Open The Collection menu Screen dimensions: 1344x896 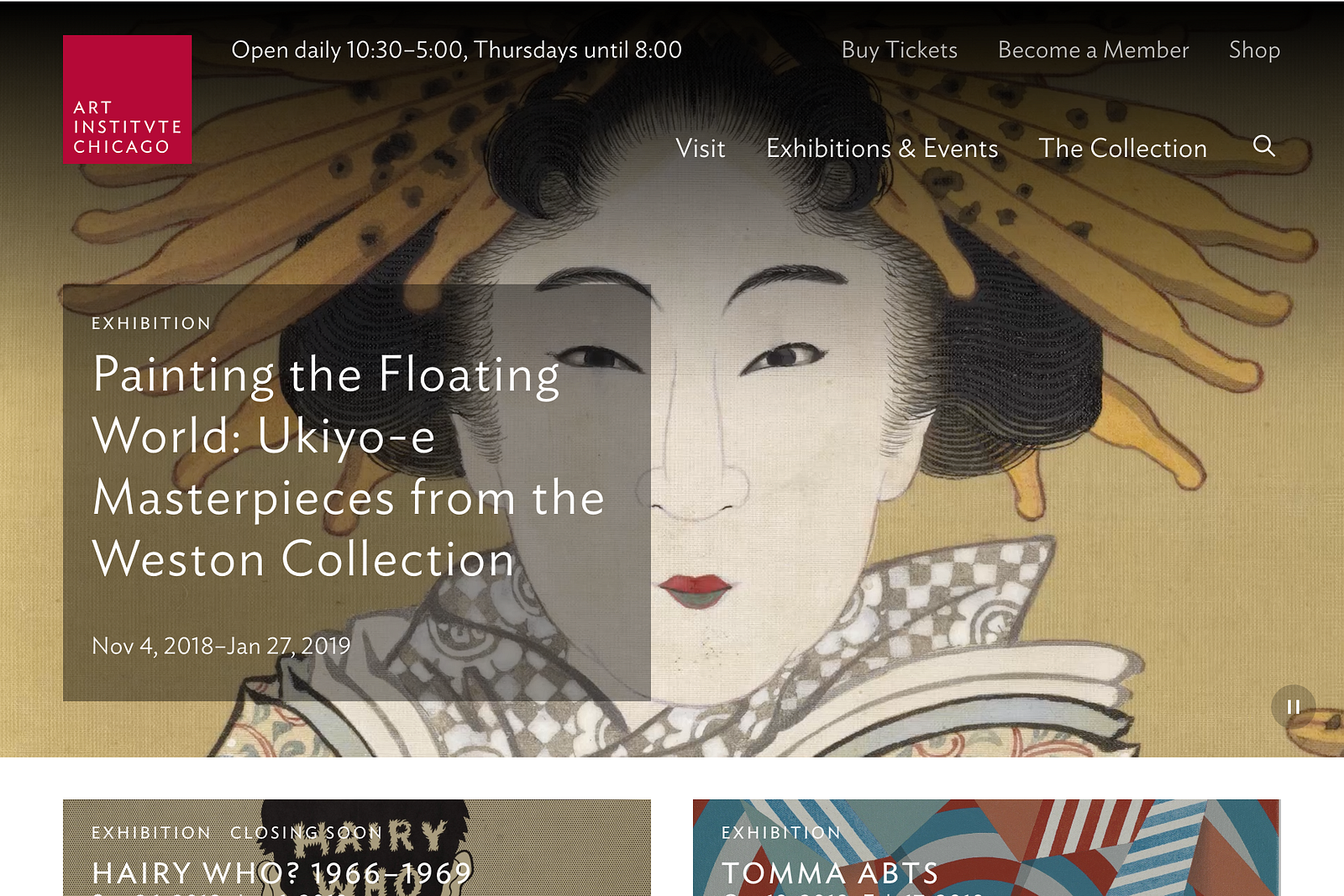(1123, 148)
